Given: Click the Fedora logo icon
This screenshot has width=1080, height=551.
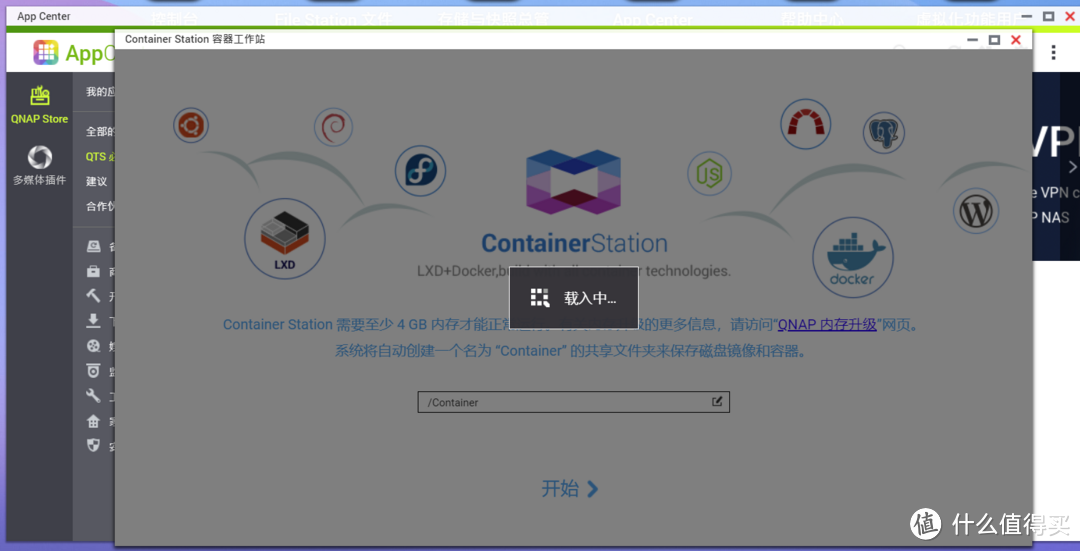Looking at the screenshot, I should [x=420, y=170].
